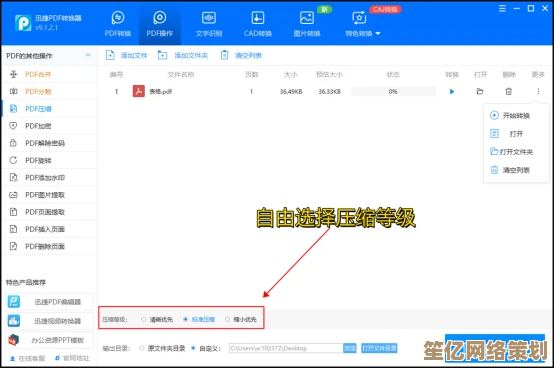Select PDF页面提取 in the sidebar
Screen dimensions: 554x369
[x=49, y=212]
